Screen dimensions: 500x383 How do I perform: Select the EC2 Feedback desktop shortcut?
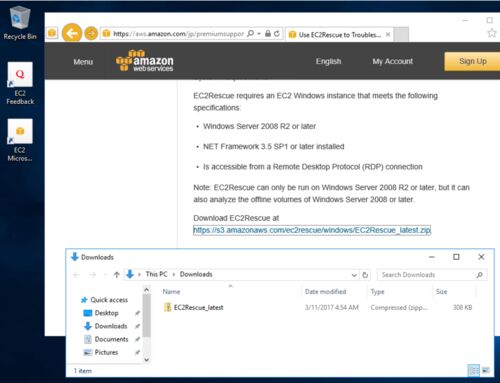(x=20, y=83)
